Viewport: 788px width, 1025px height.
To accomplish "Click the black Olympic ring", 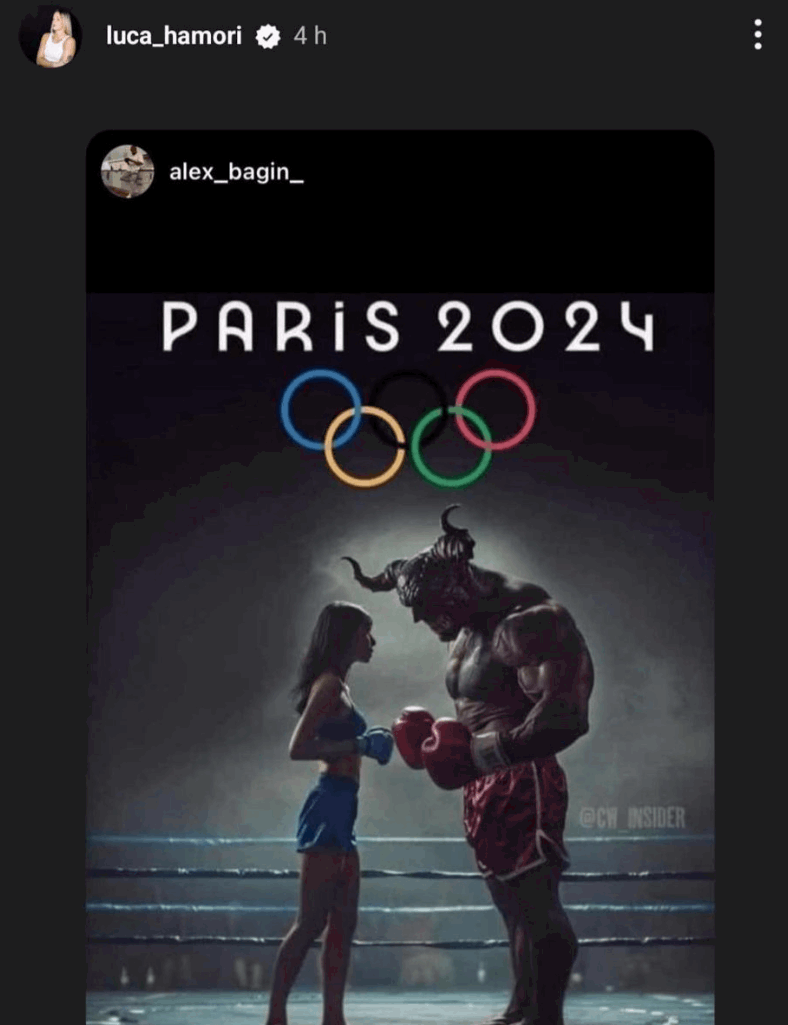I will click(408, 409).
